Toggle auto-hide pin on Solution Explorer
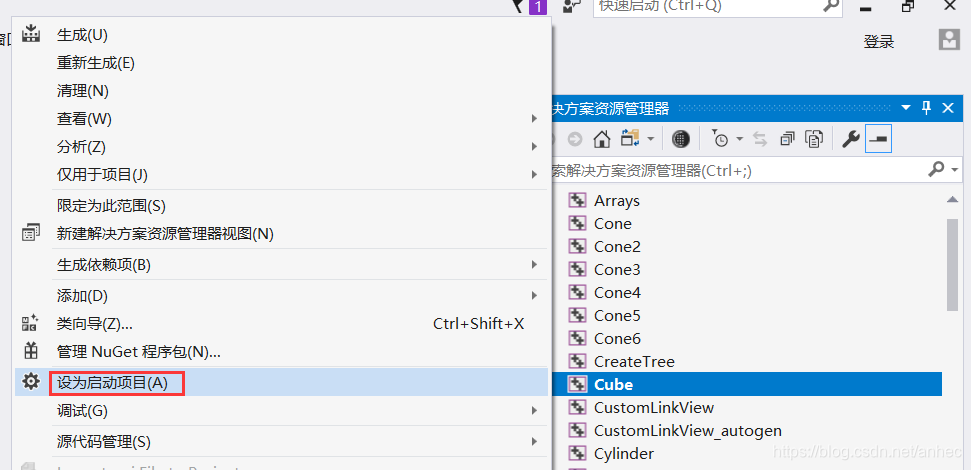 pyautogui.click(x=926, y=108)
